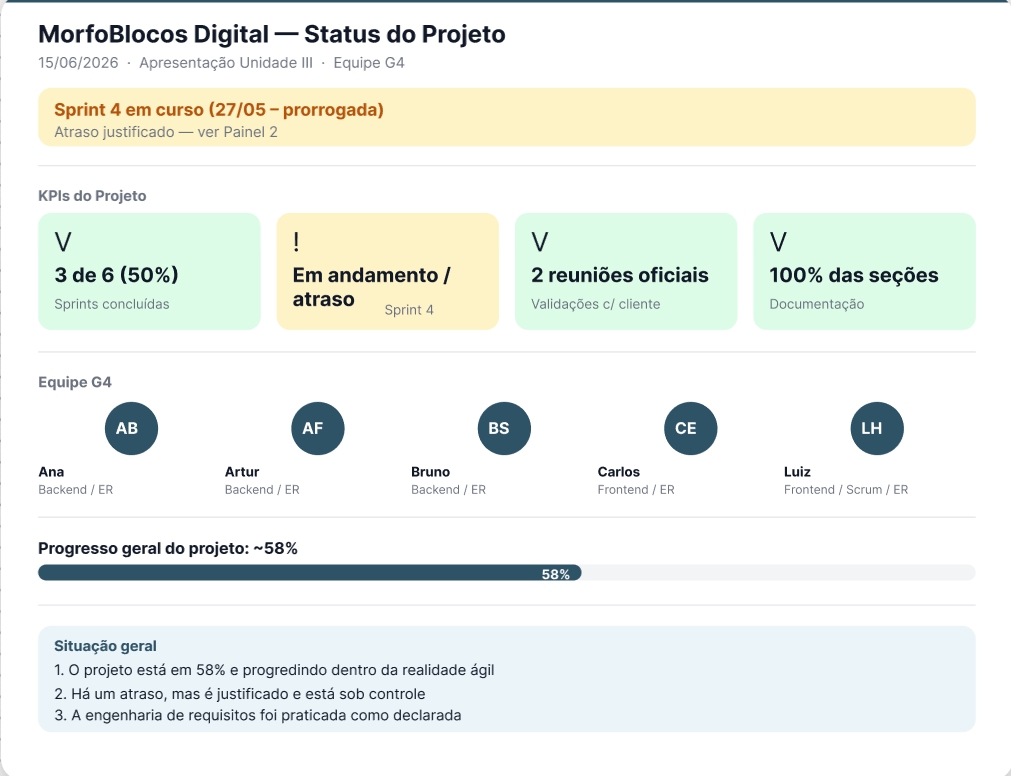Click the 'Sprints concluídas' label
This screenshot has width=1011, height=776.
click(112, 304)
